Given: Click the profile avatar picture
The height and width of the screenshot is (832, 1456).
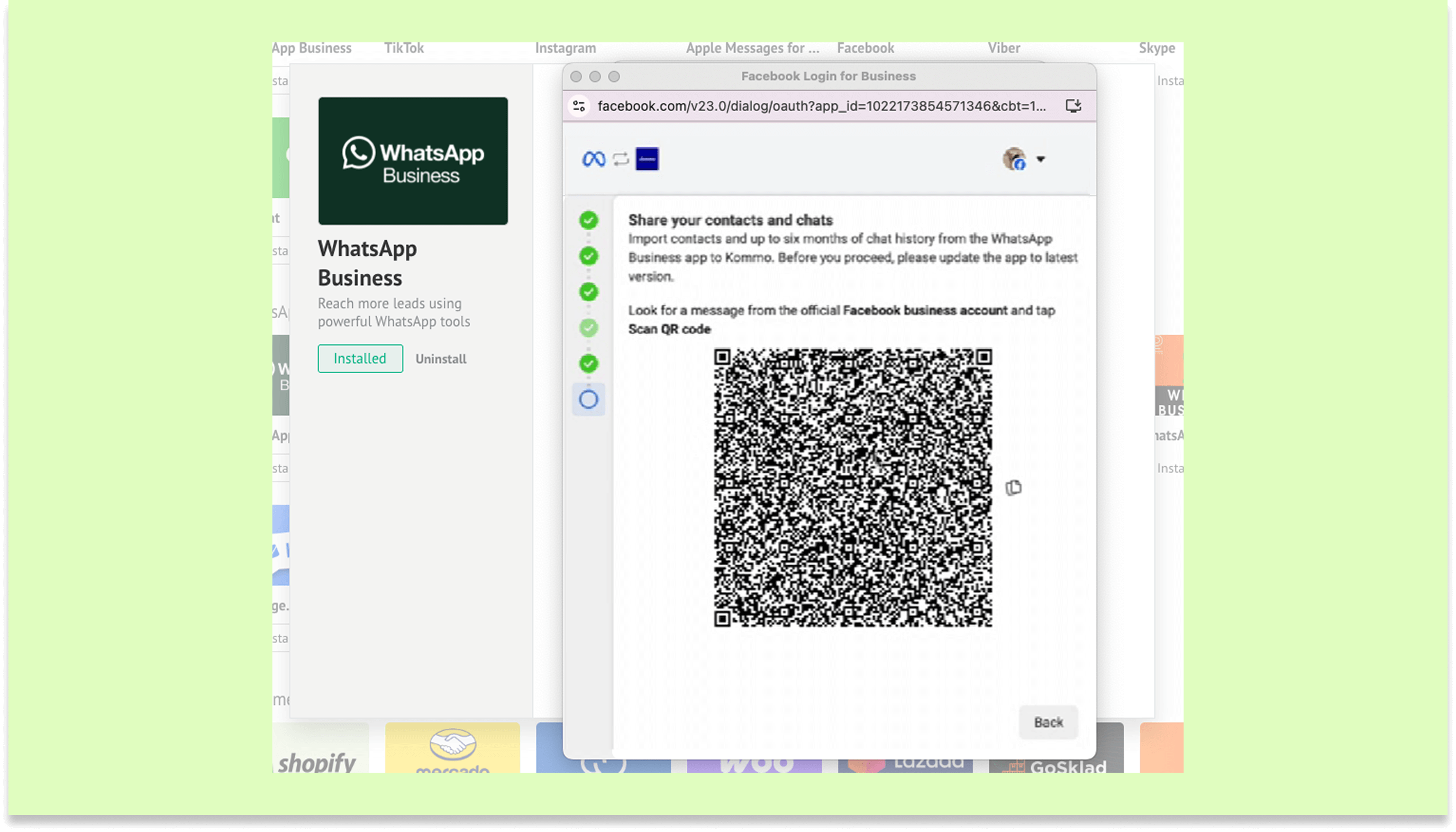Looking at the screenshot, I should pos(1014,159).
